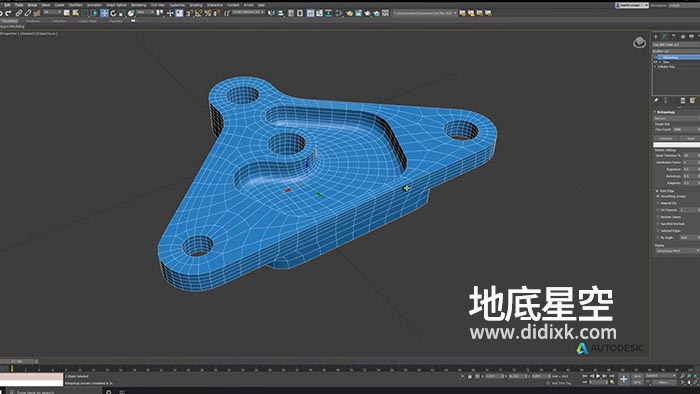This screenshot has height=394, width=700.
Task: Enable the By Angle checkbox
Action: point(657,237)
